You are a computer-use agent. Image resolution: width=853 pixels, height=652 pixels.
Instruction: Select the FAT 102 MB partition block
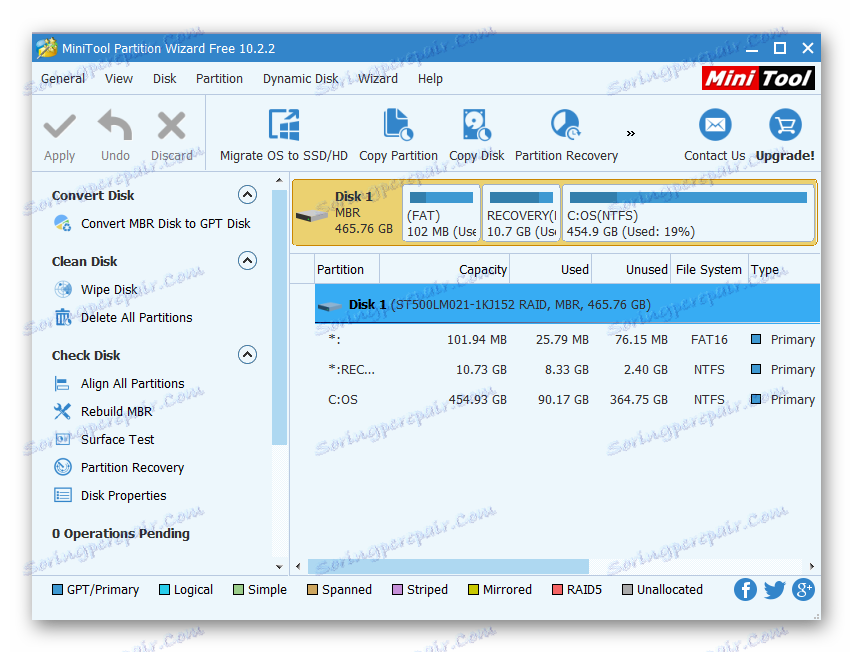tap(441, 213)
